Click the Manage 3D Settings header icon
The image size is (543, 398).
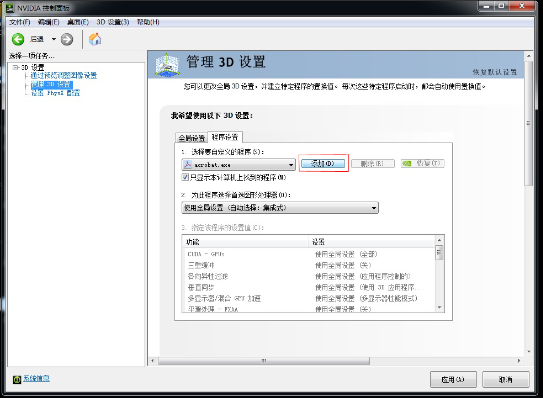point(167,65)
